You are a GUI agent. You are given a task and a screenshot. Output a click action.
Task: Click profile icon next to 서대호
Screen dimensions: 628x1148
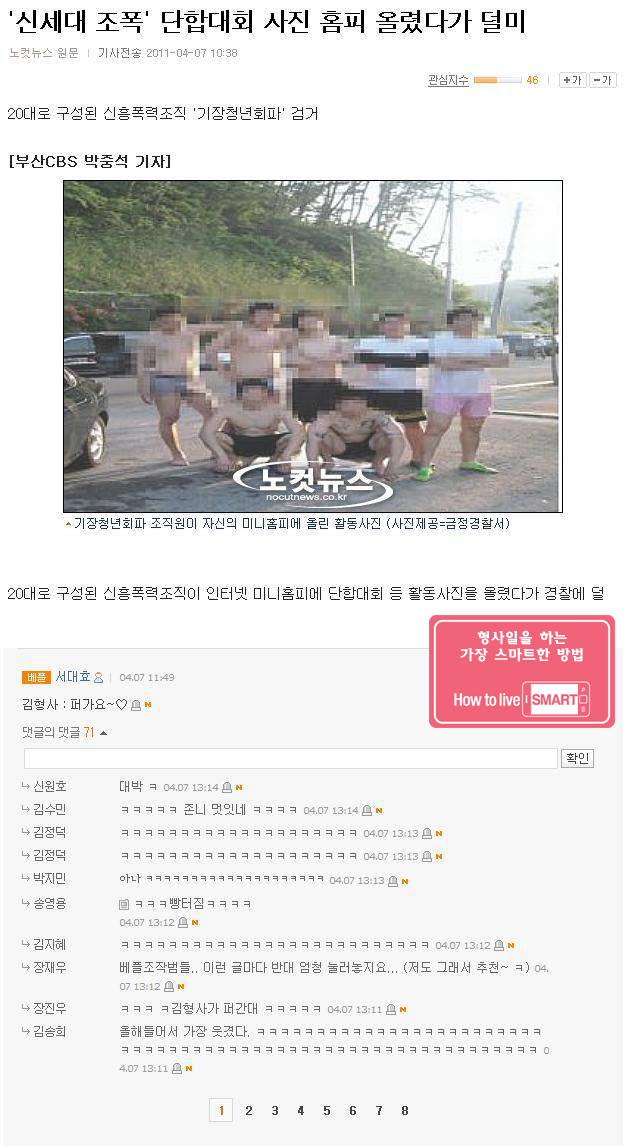point(99,678)
